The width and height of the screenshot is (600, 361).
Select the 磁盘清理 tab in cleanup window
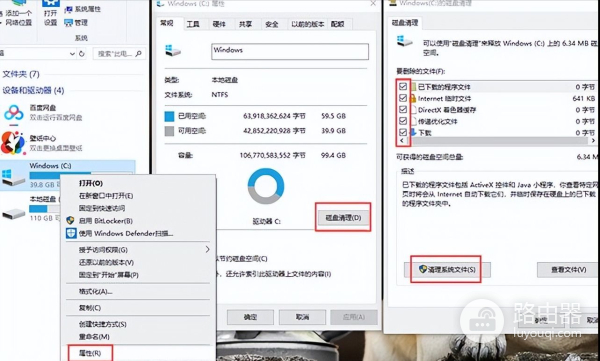pos(405,23)
